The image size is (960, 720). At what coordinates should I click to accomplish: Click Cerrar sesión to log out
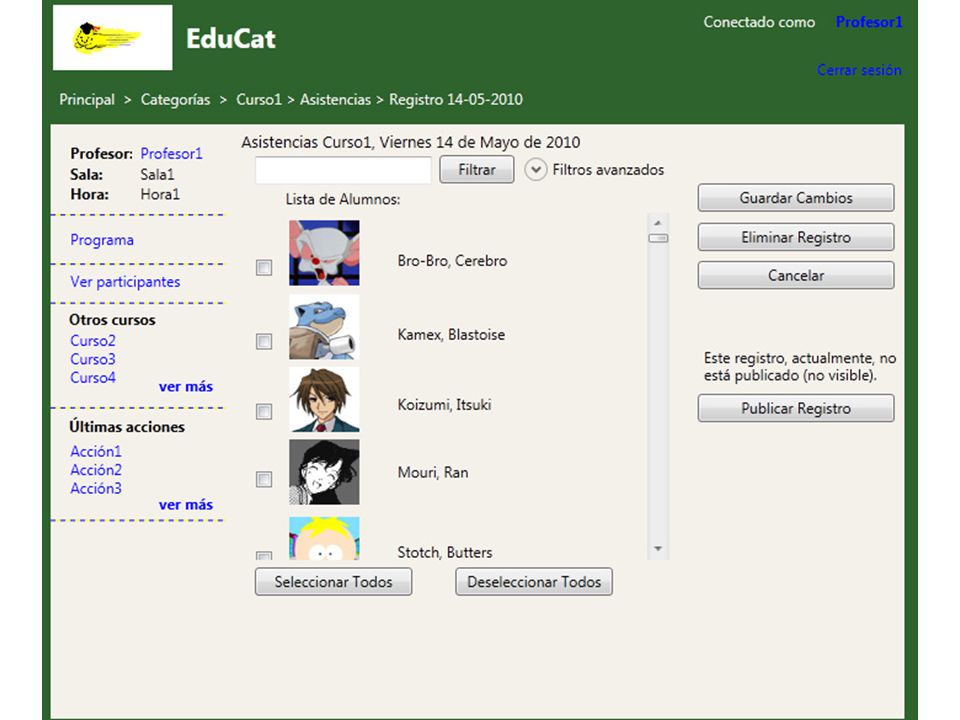[859, 70]
